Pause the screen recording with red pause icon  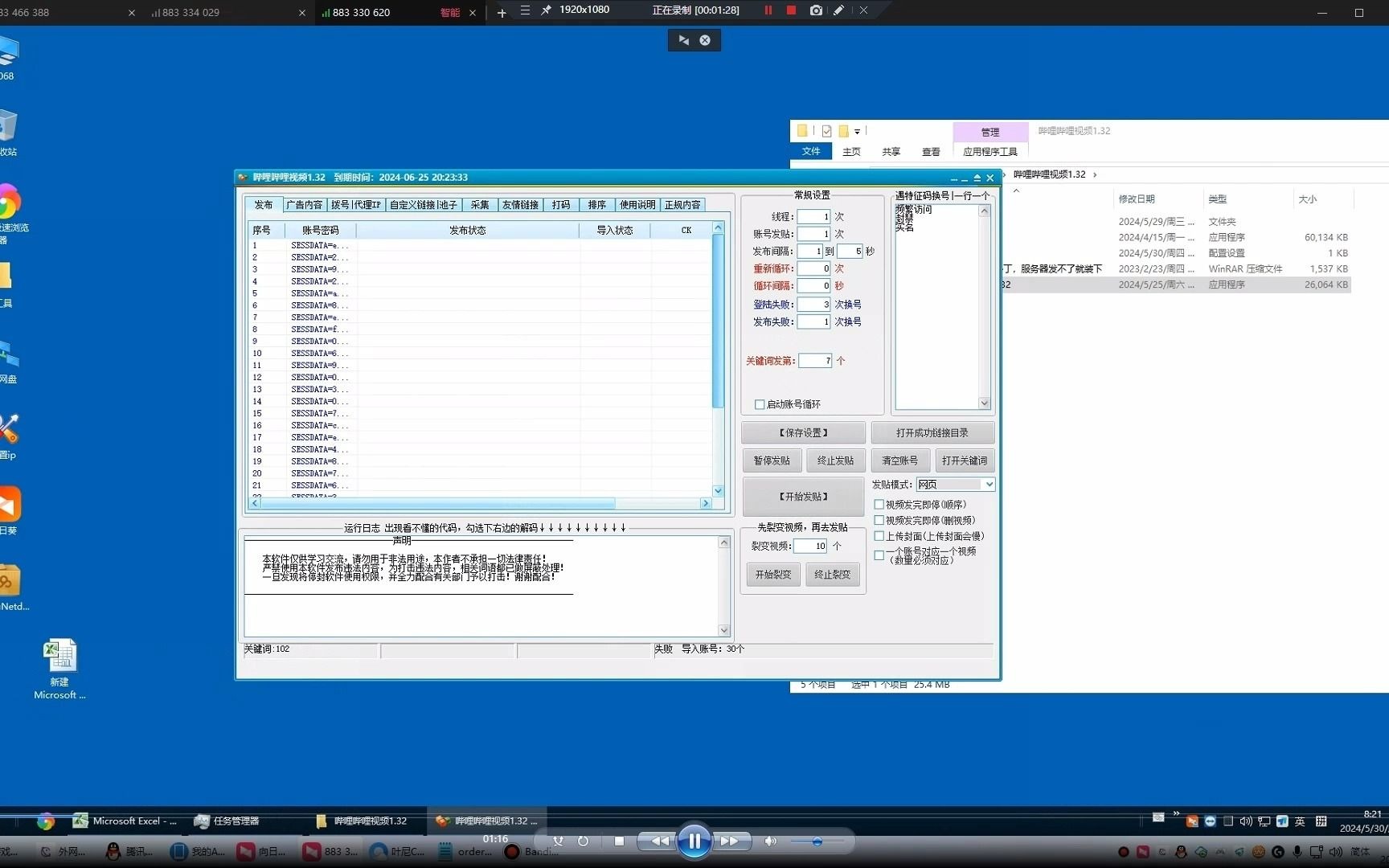click(768, 10)
